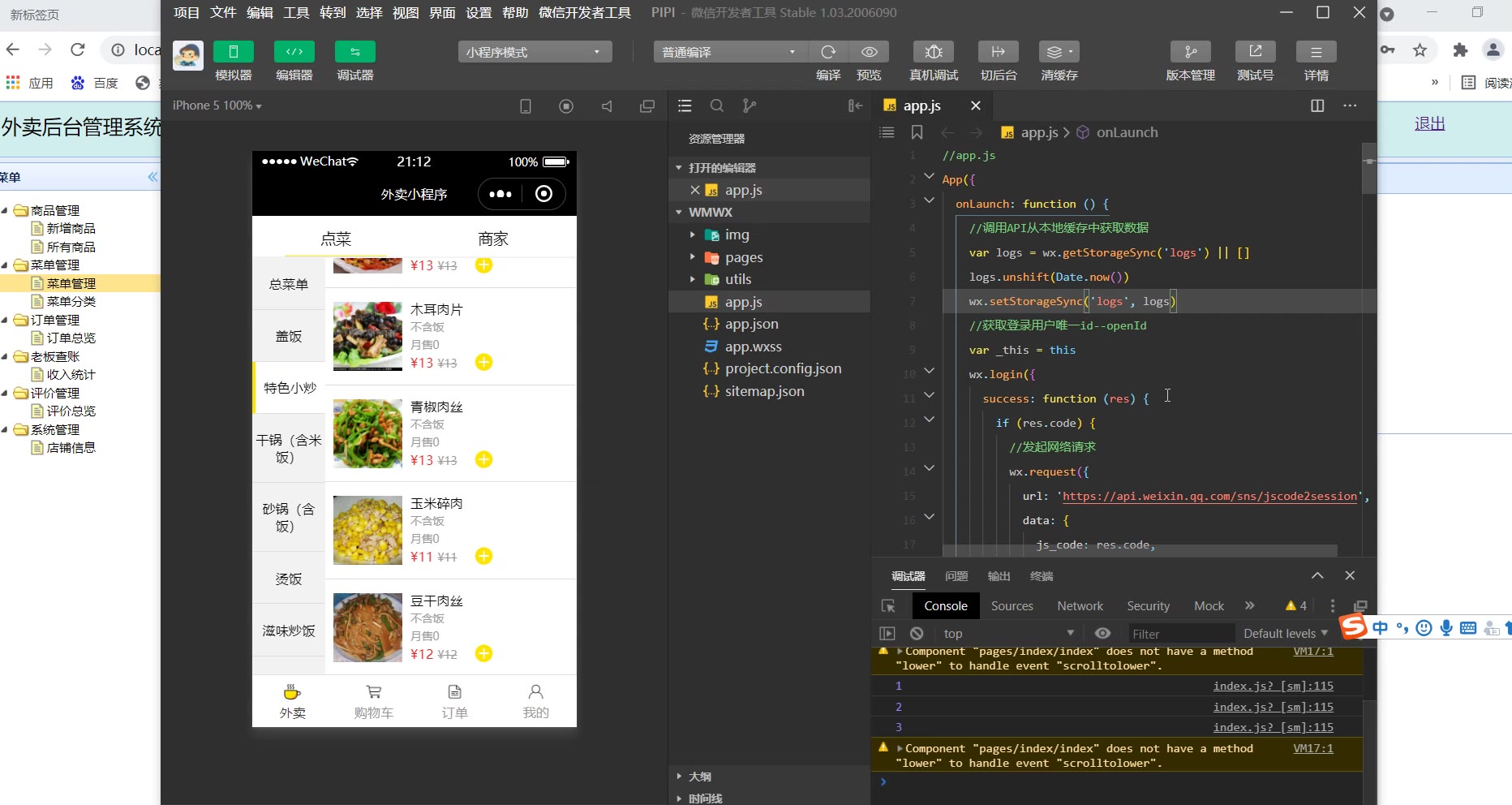Open the 项目 menu
Image resolution: width=1512 pixels, height=805 pixels.
click(x=187, y=12)
